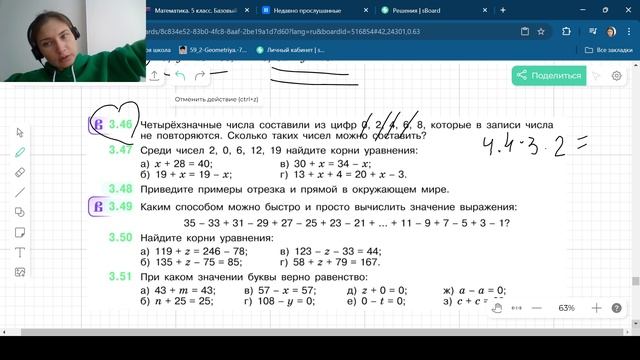Open the Личный кабинет bookmark
The height and width of the screenshot is (360, 640).
pos(290,50)
